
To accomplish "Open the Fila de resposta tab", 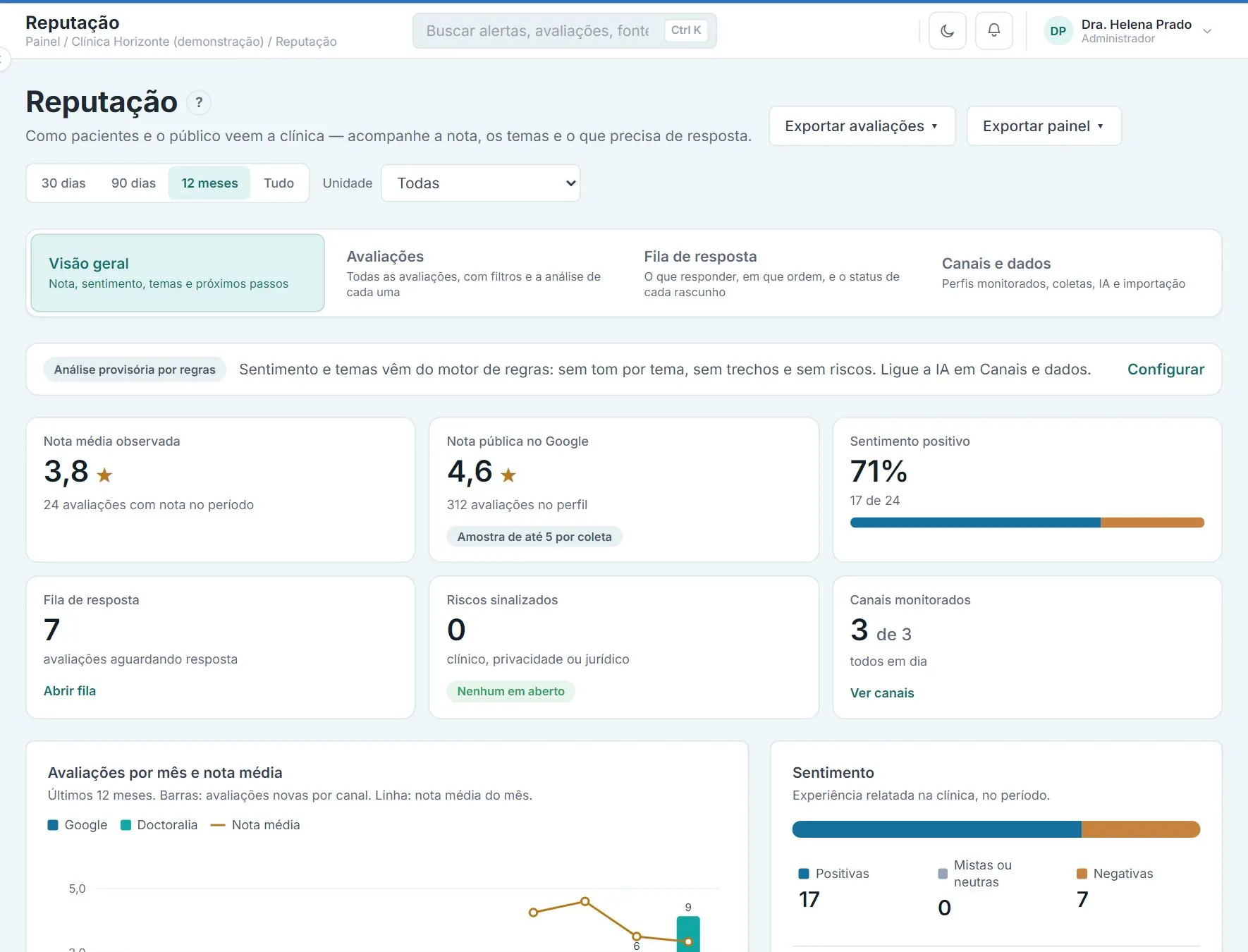I will tap(772, 273).
